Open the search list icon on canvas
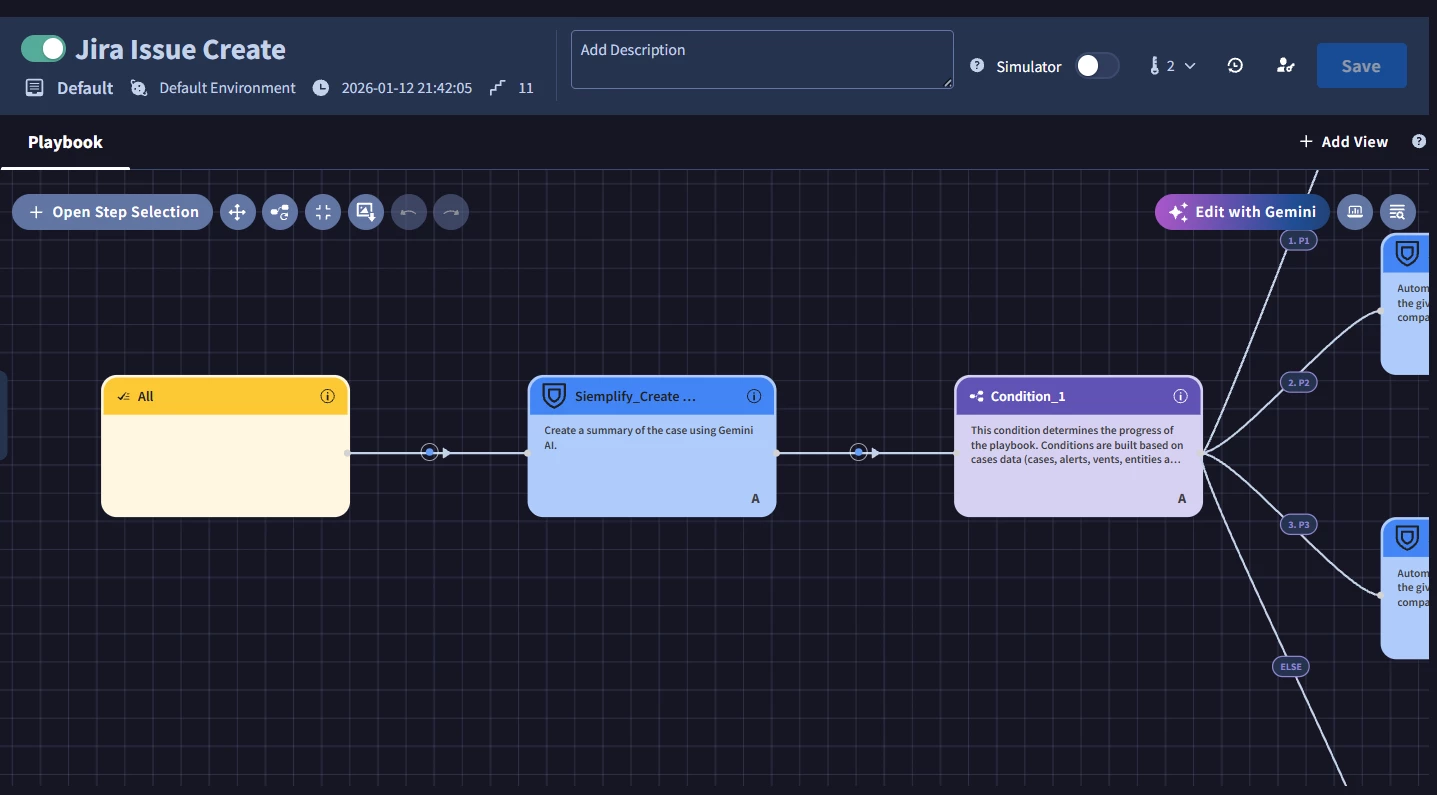This screenshot has width=1437, height=795. click(x=1397, y=212)
